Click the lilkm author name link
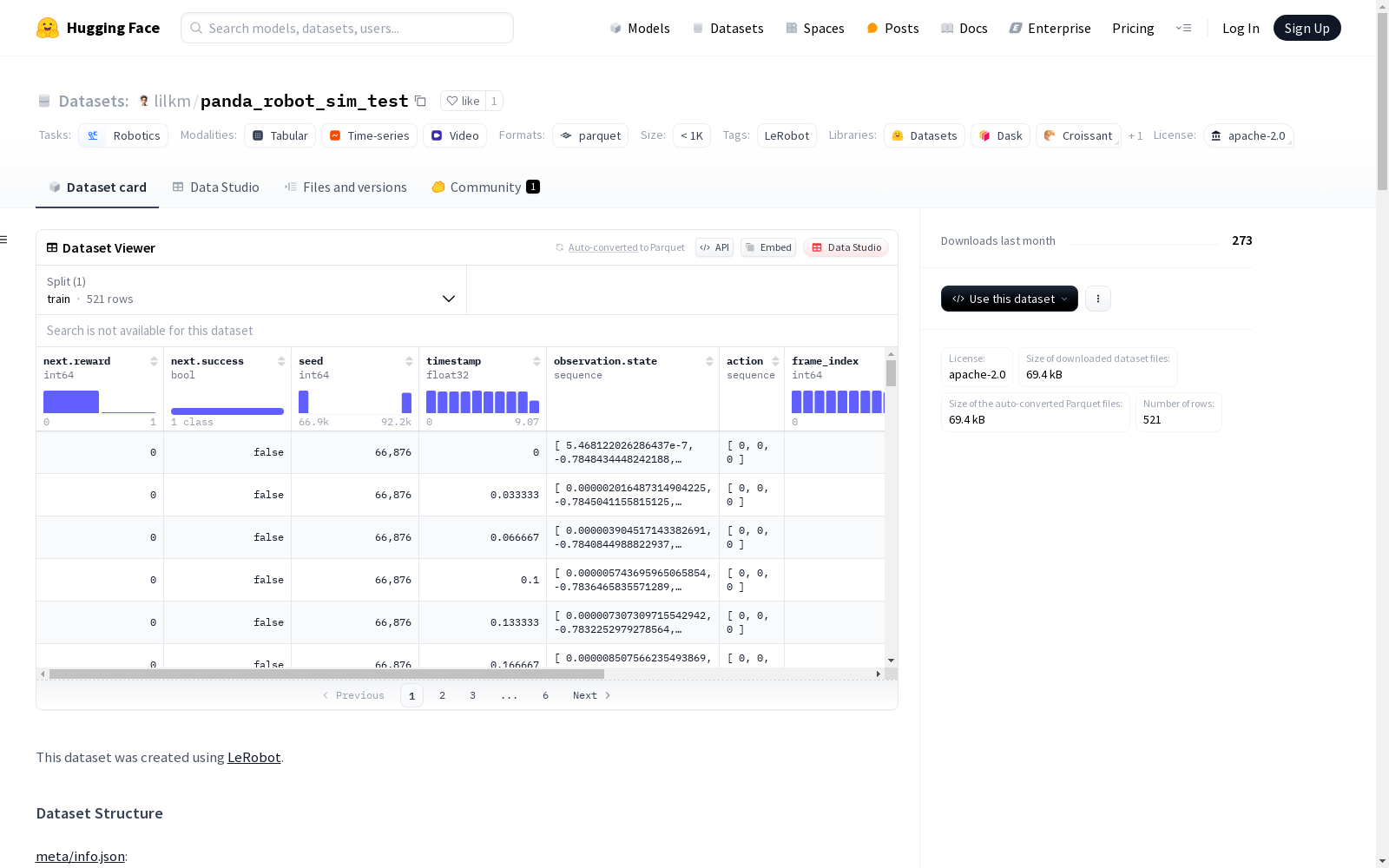The width and height of the screenshot is (1389, 868). (x=172, y=101)
